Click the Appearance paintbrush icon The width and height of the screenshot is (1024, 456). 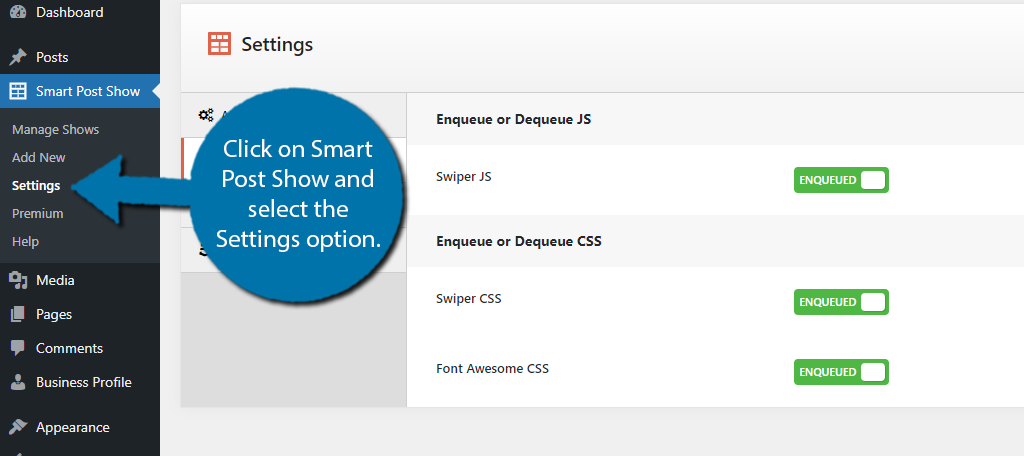pyautogui.click(x=18, y=427)
